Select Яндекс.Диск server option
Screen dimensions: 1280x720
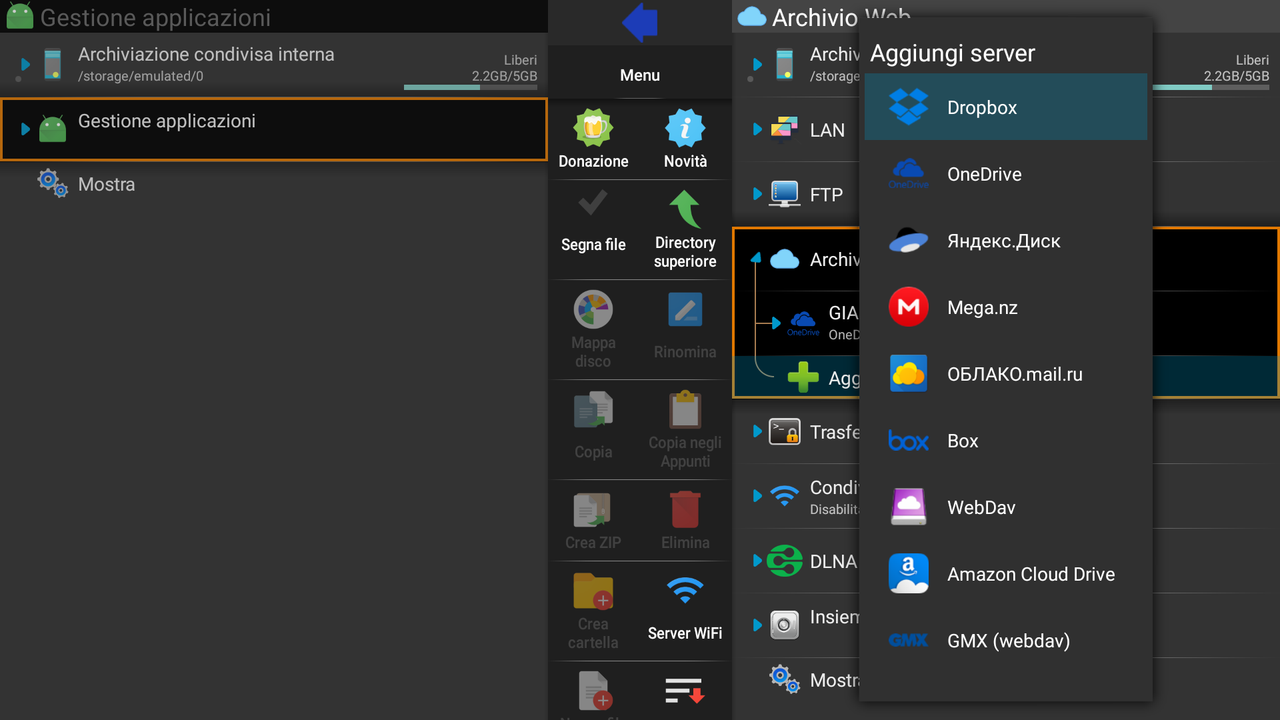(x=1005, y=241)
